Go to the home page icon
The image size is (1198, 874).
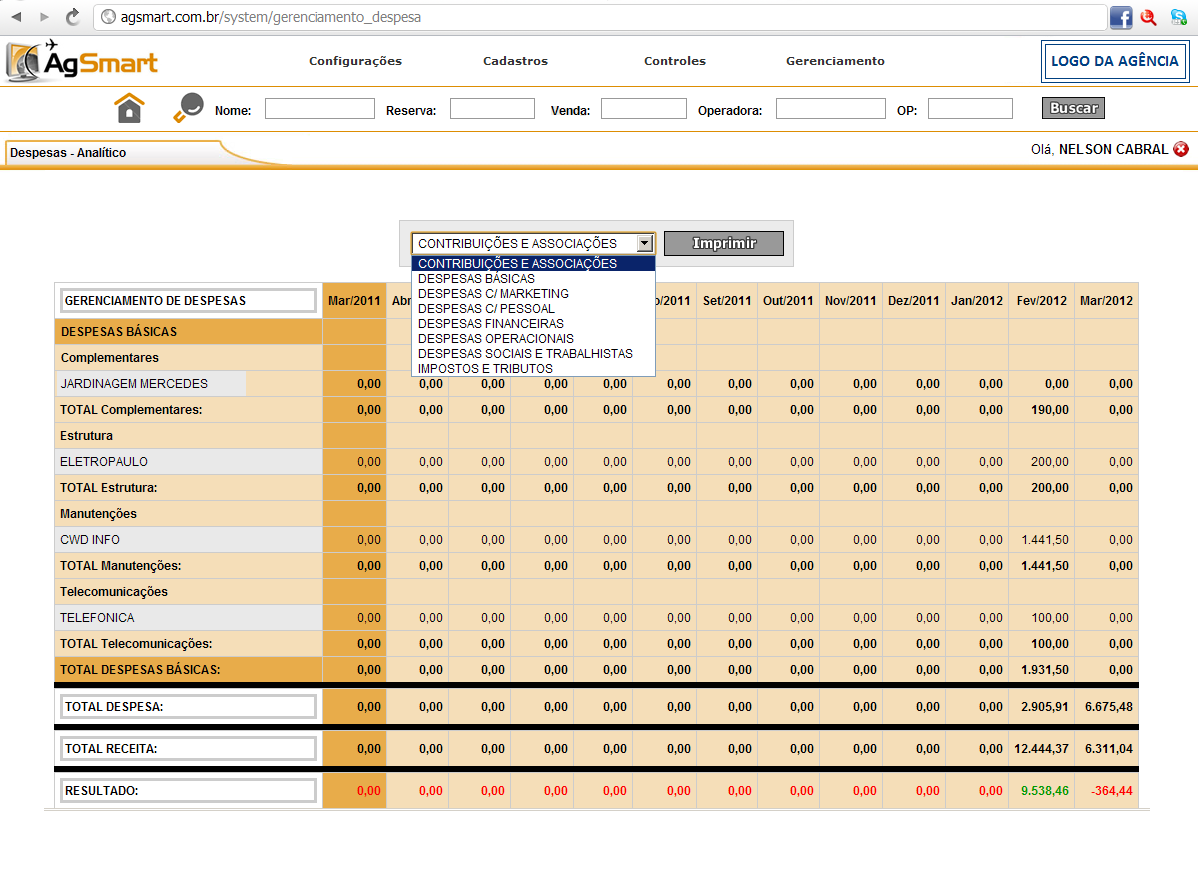pos(129,108)
